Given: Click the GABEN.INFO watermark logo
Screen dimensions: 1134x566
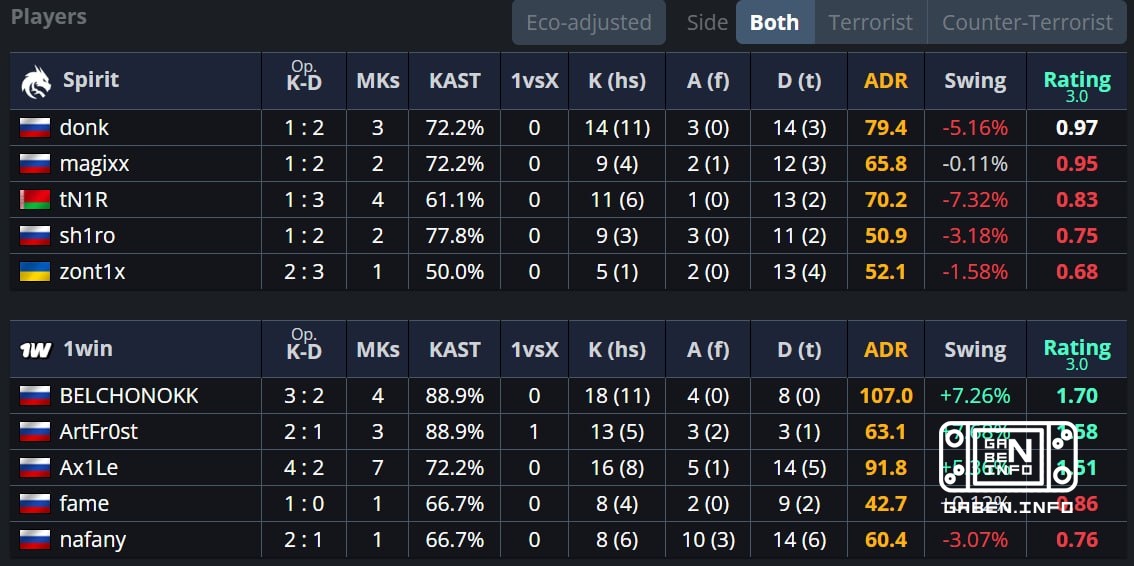Looking at the screenshot, I should click(1007, 468).
